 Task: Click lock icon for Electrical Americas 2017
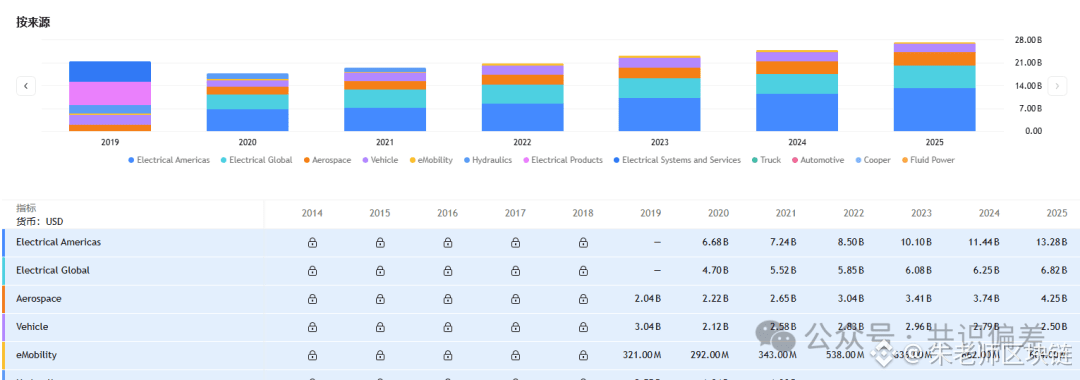tap(515, 242)
